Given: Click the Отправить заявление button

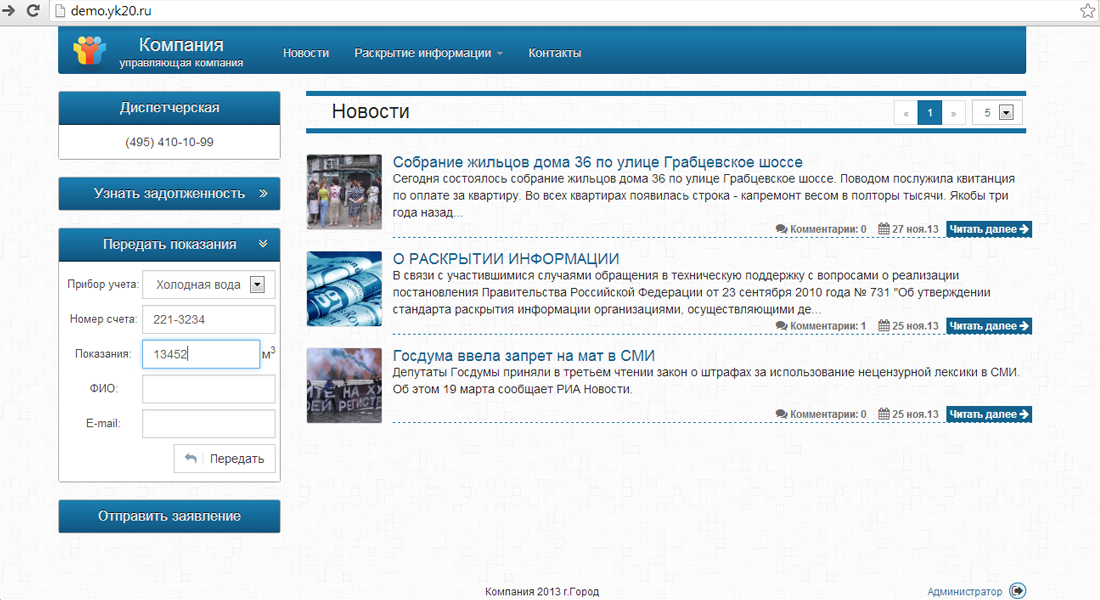Looking at the screenshot, I should pos(169,516).
